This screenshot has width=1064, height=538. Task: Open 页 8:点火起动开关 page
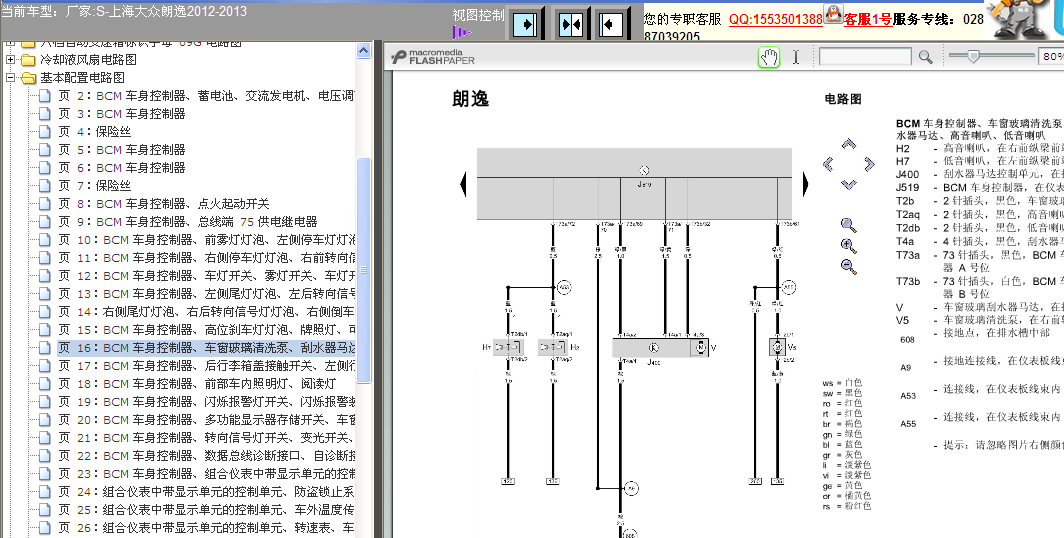click(164, 204)
